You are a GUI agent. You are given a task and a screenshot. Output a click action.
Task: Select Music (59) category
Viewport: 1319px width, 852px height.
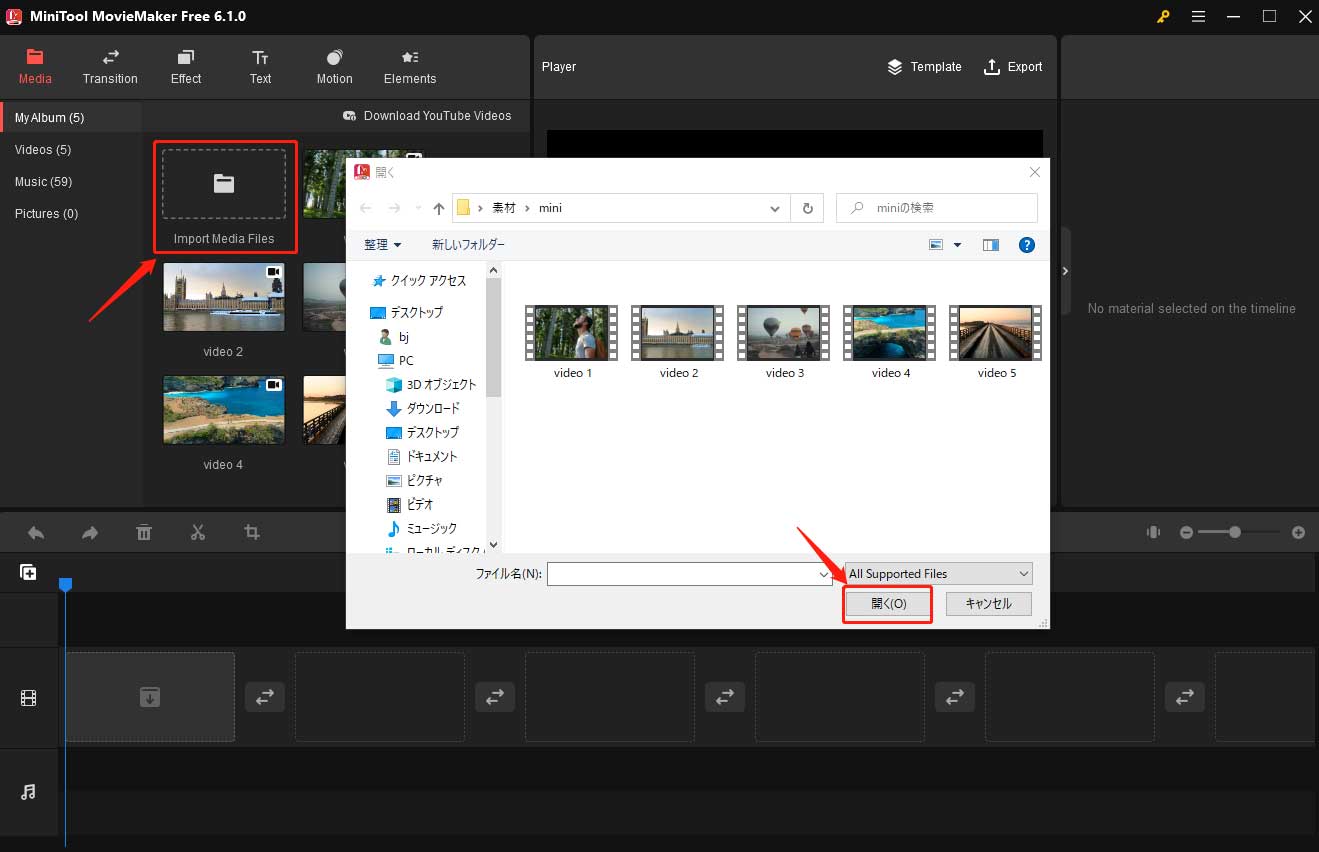pyautogui.click(x=43, y=182)
